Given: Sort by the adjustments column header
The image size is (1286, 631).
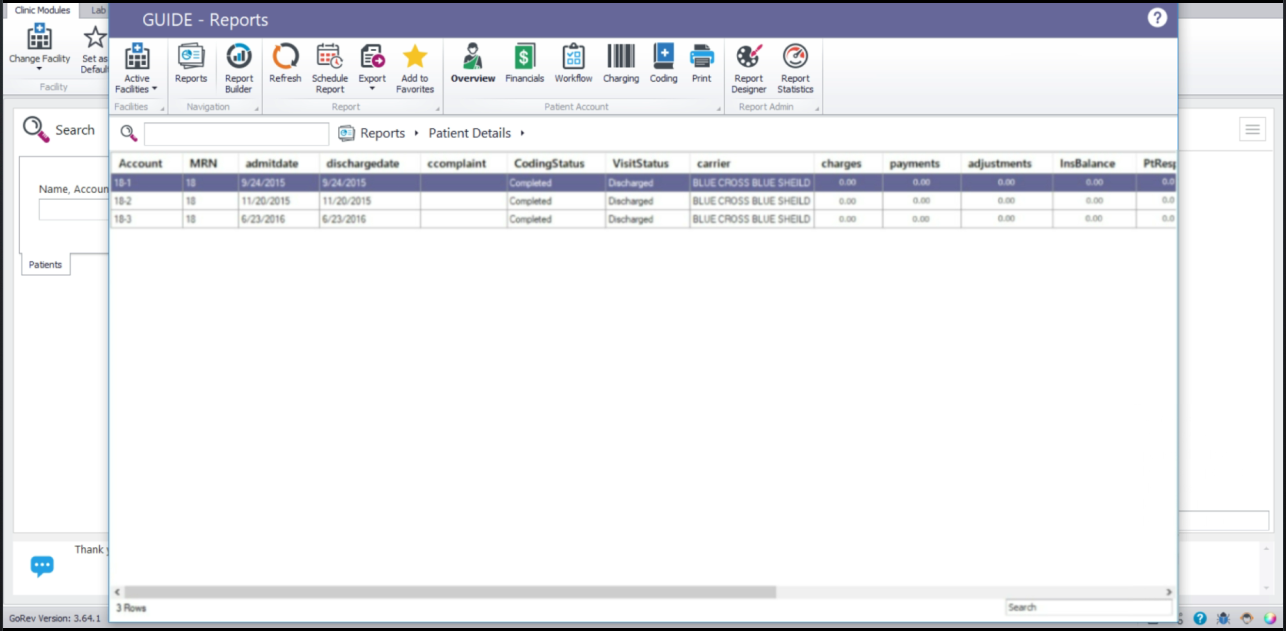Looking at the screenshot, I should point(1007,164).
